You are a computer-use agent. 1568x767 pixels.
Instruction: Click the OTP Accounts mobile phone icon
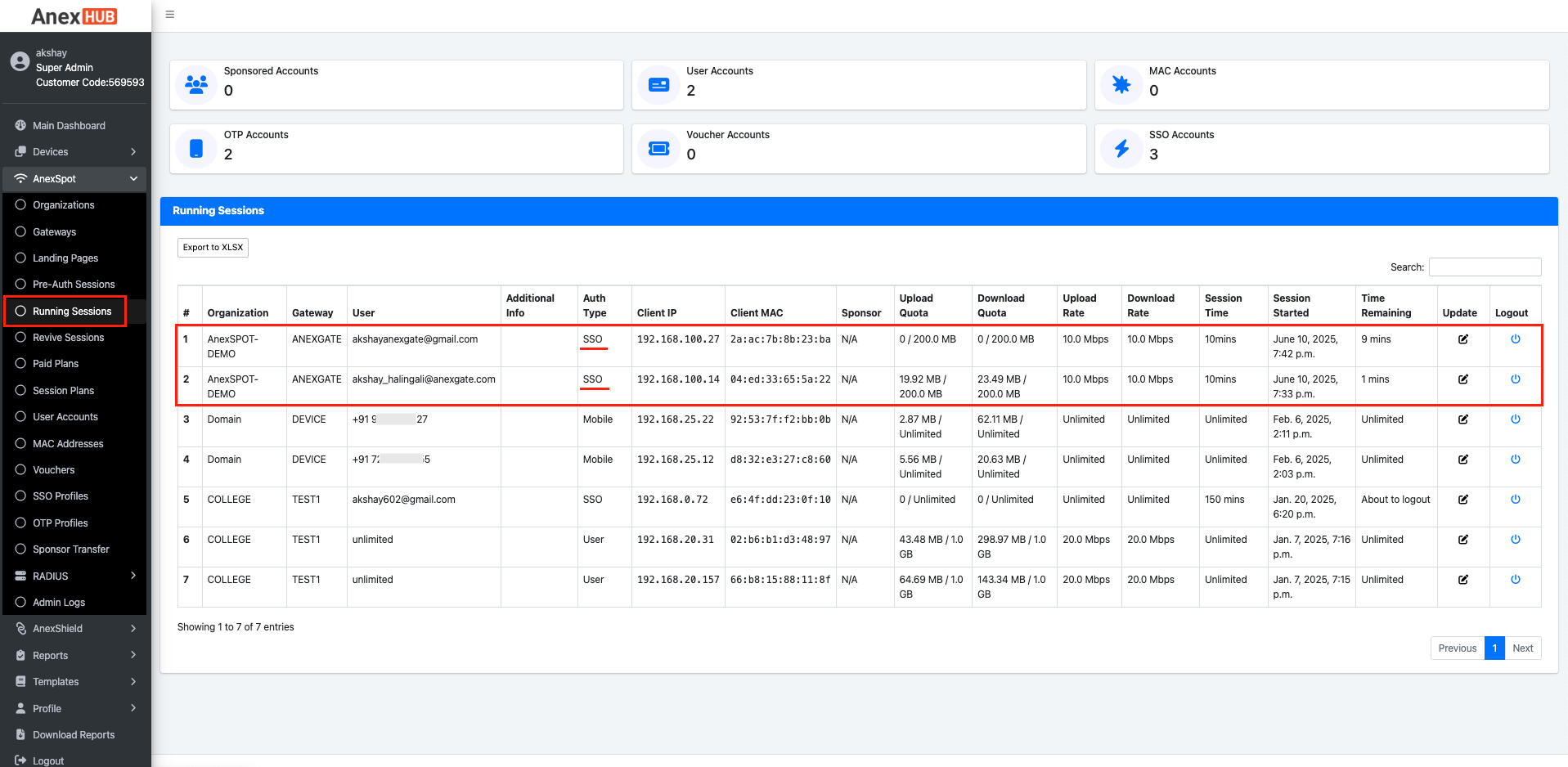(195, 148)
